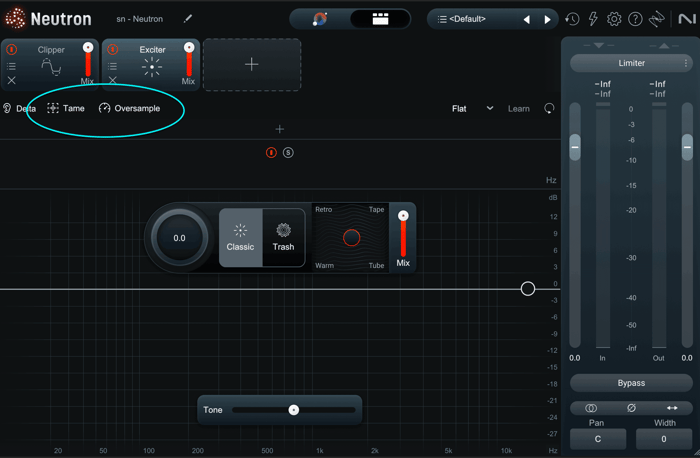
Task: Click the Tone slider handle
Action: (293, 410)
